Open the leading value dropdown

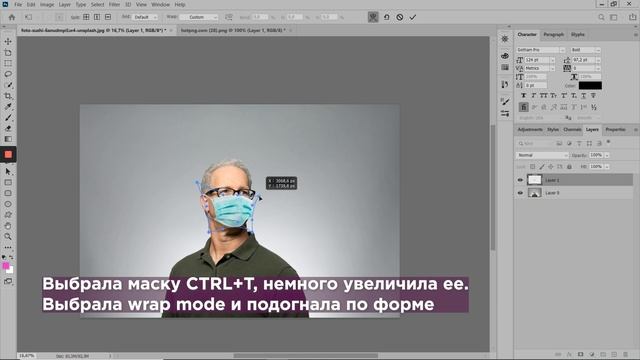coord(598,60)
